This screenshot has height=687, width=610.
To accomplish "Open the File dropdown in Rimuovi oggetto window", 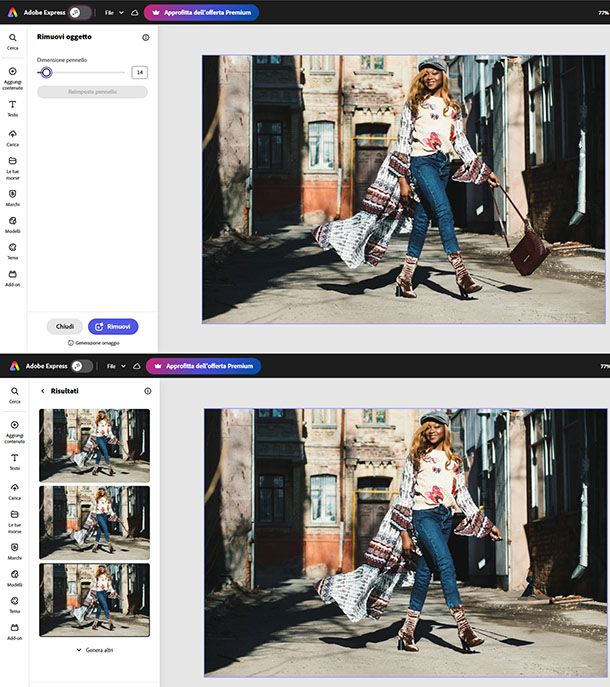I will [x=114, y=13].
